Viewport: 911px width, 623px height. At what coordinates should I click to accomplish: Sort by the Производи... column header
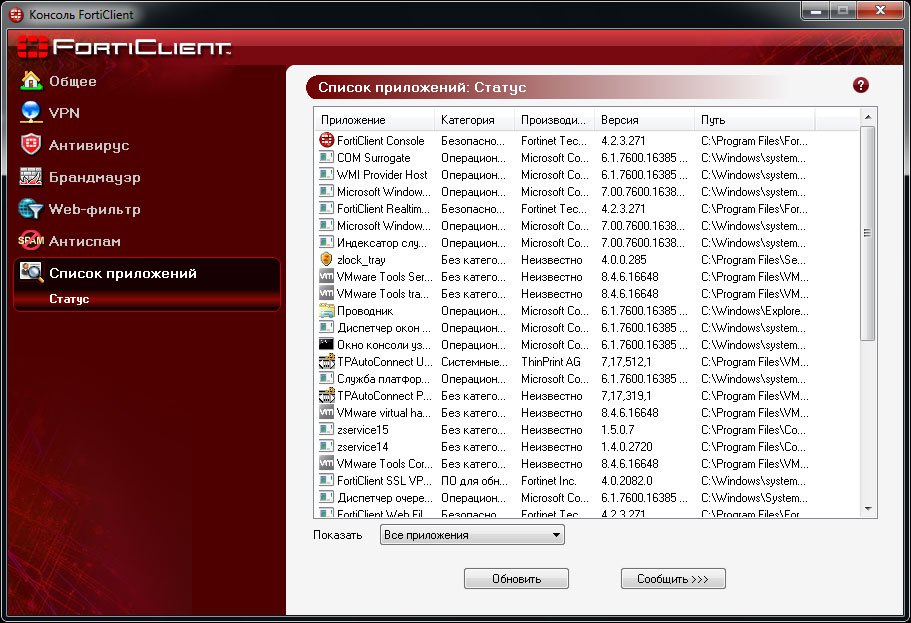point(554,120)
